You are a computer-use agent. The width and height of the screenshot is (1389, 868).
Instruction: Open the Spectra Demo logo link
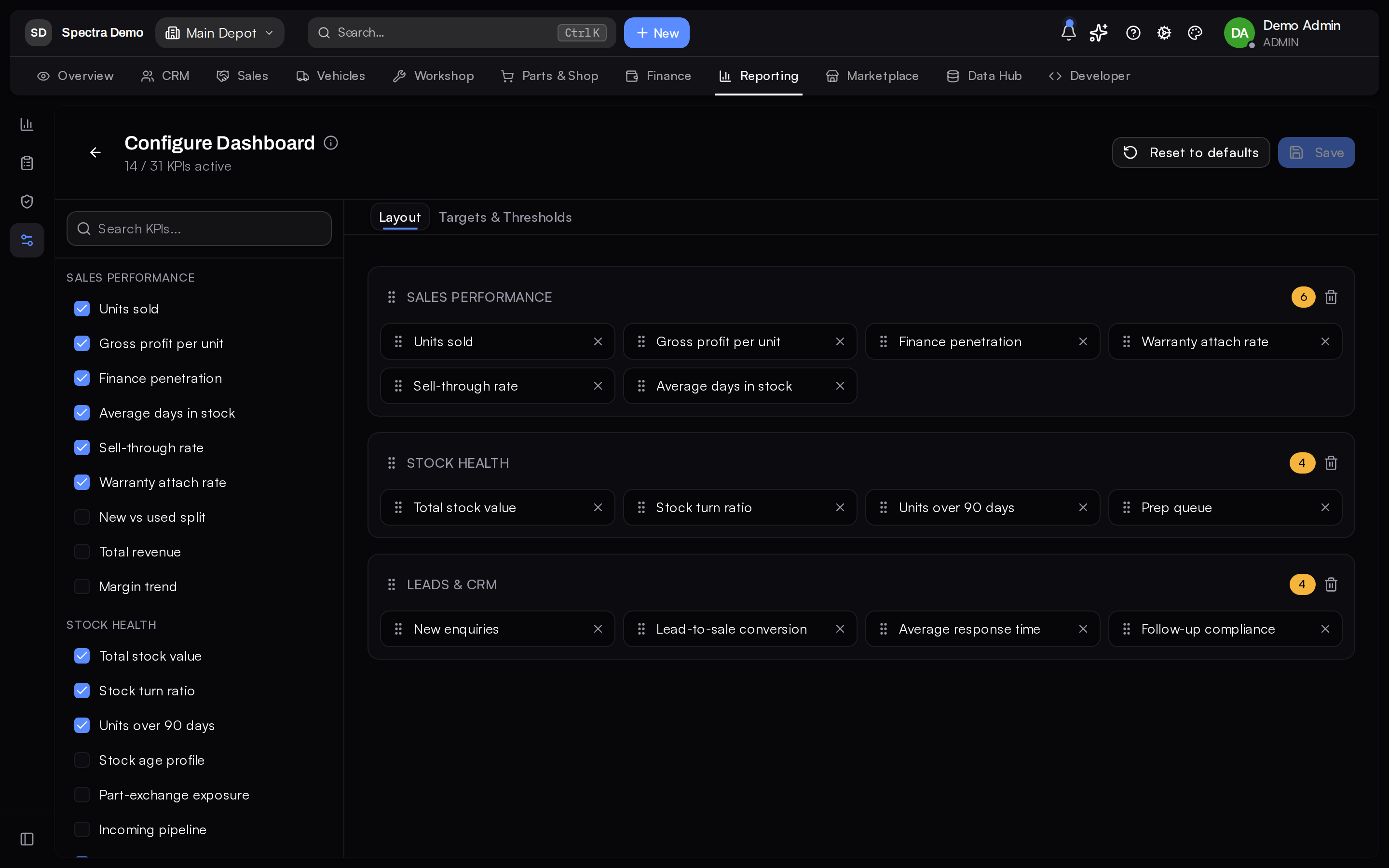point(84,33)
